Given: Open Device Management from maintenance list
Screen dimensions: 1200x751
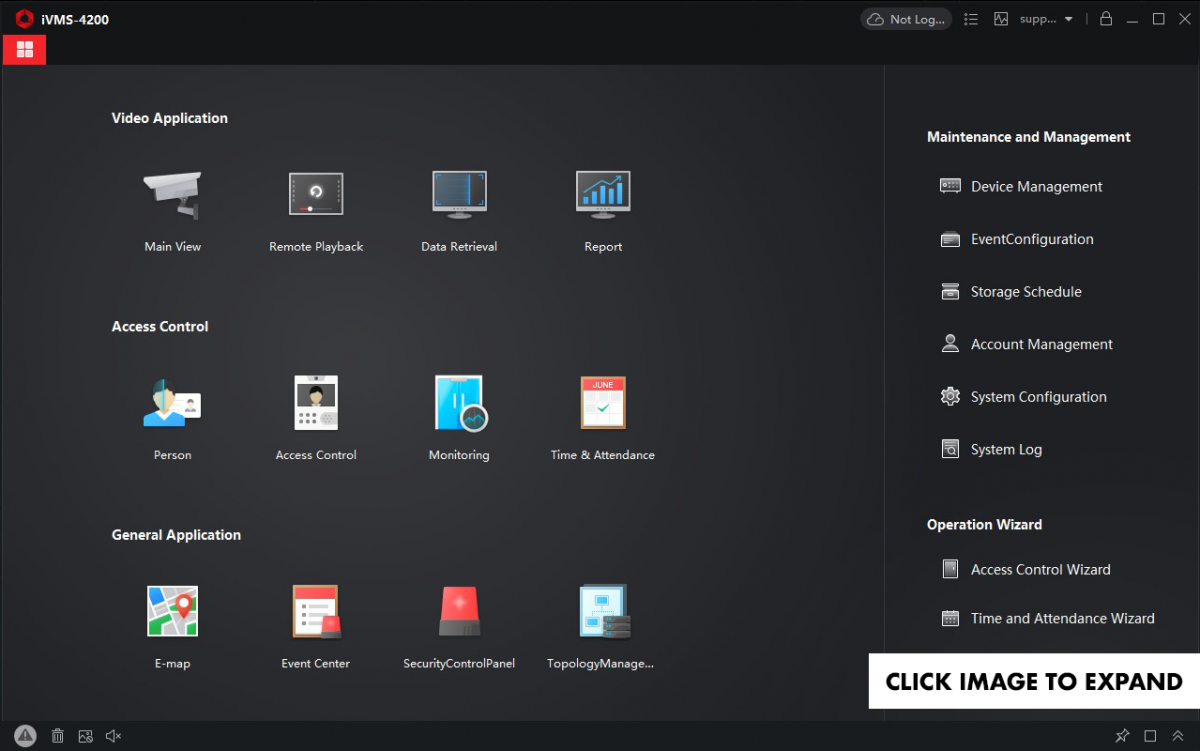Looking at the screenshot, I should click(1036, 186).
